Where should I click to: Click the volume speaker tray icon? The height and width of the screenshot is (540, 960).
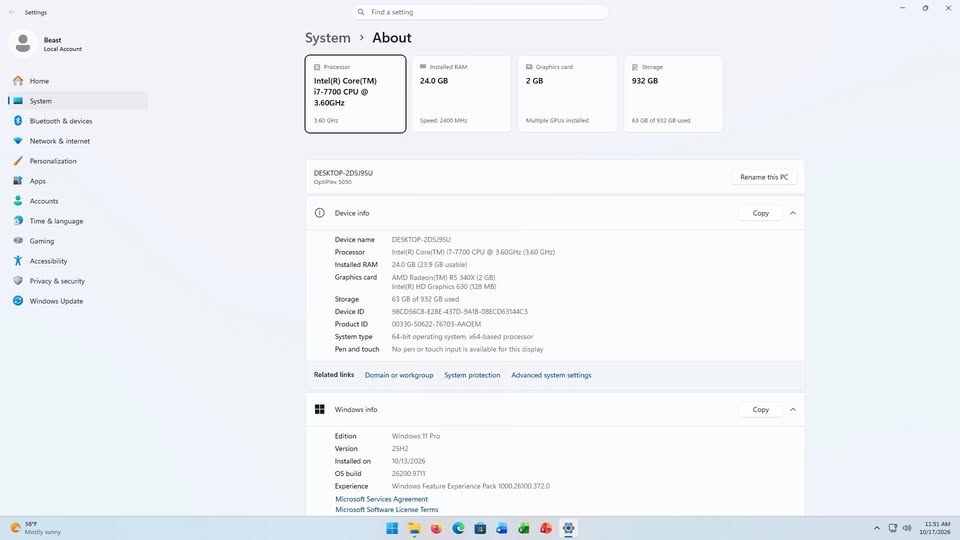[x=907, y=528]
